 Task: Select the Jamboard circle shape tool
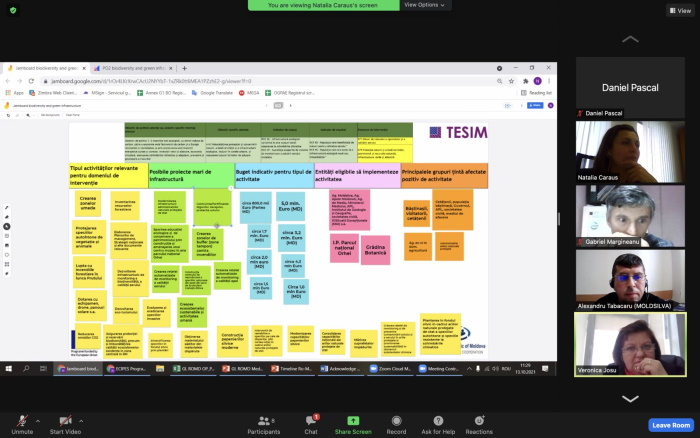(x=7, y=255)
